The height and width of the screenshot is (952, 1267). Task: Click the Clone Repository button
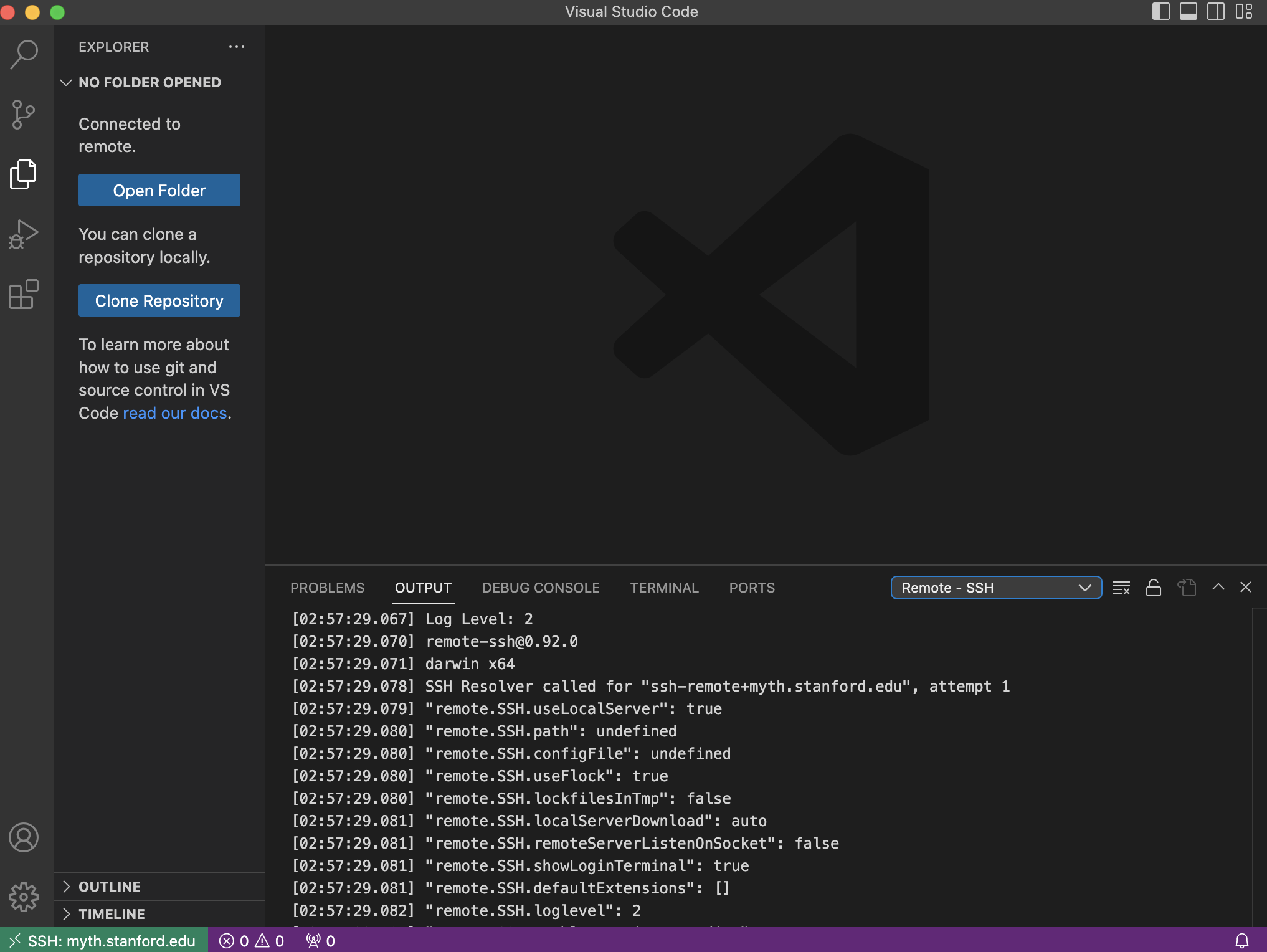[159, 300]
